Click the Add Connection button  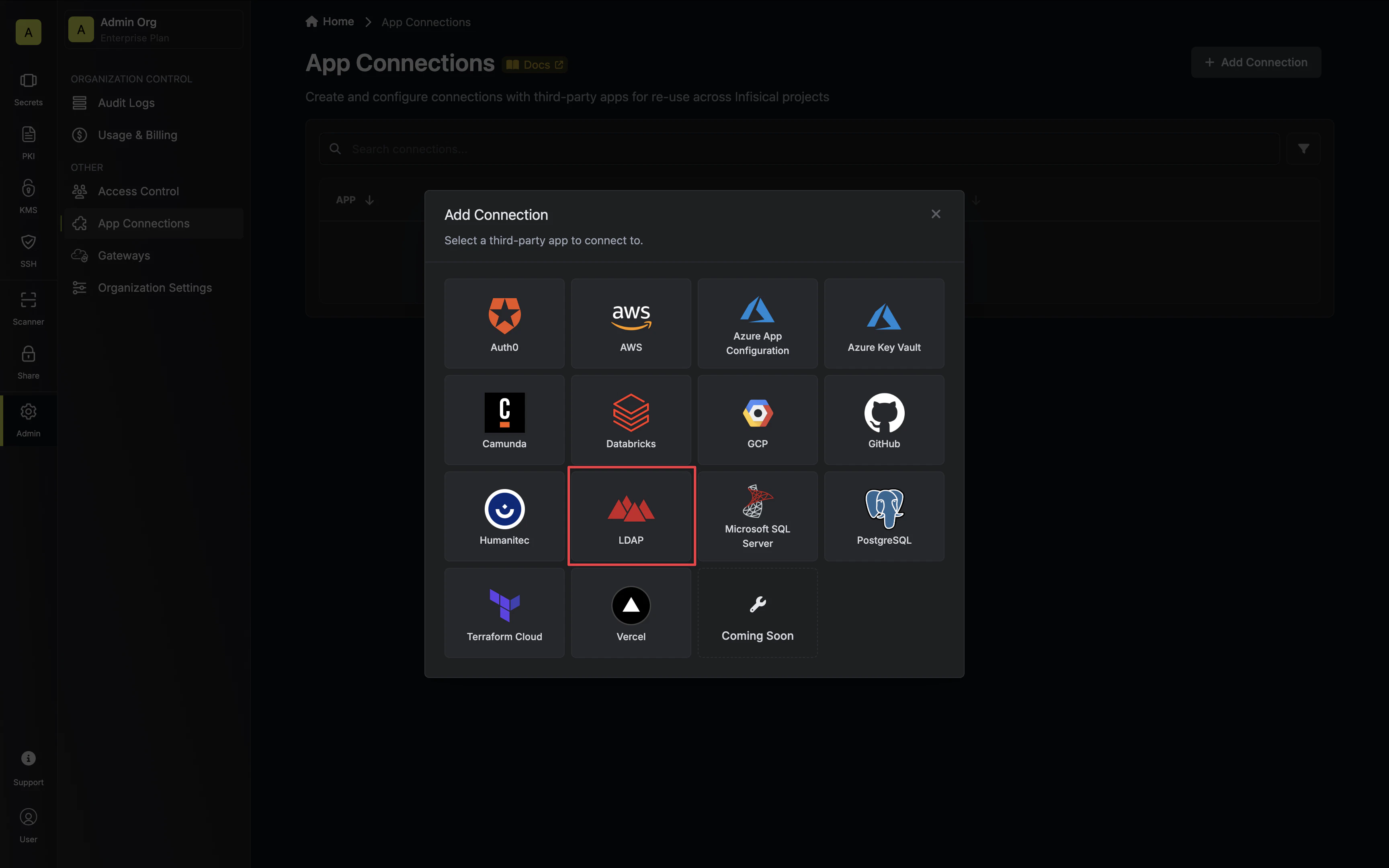point(1256,62)
